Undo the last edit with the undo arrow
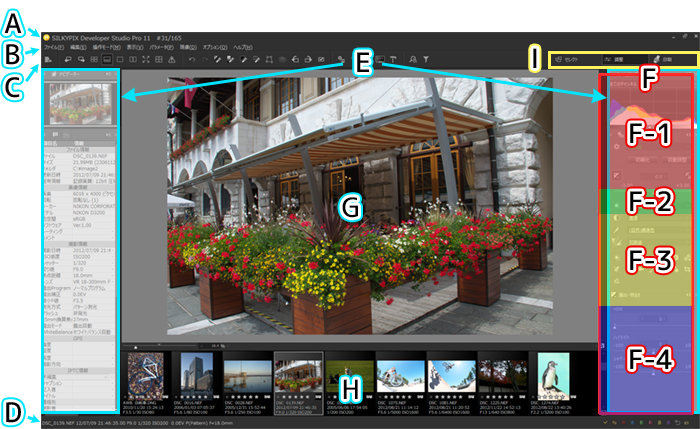This screenshot has width=700, height=429. click(x=192, y=59)
